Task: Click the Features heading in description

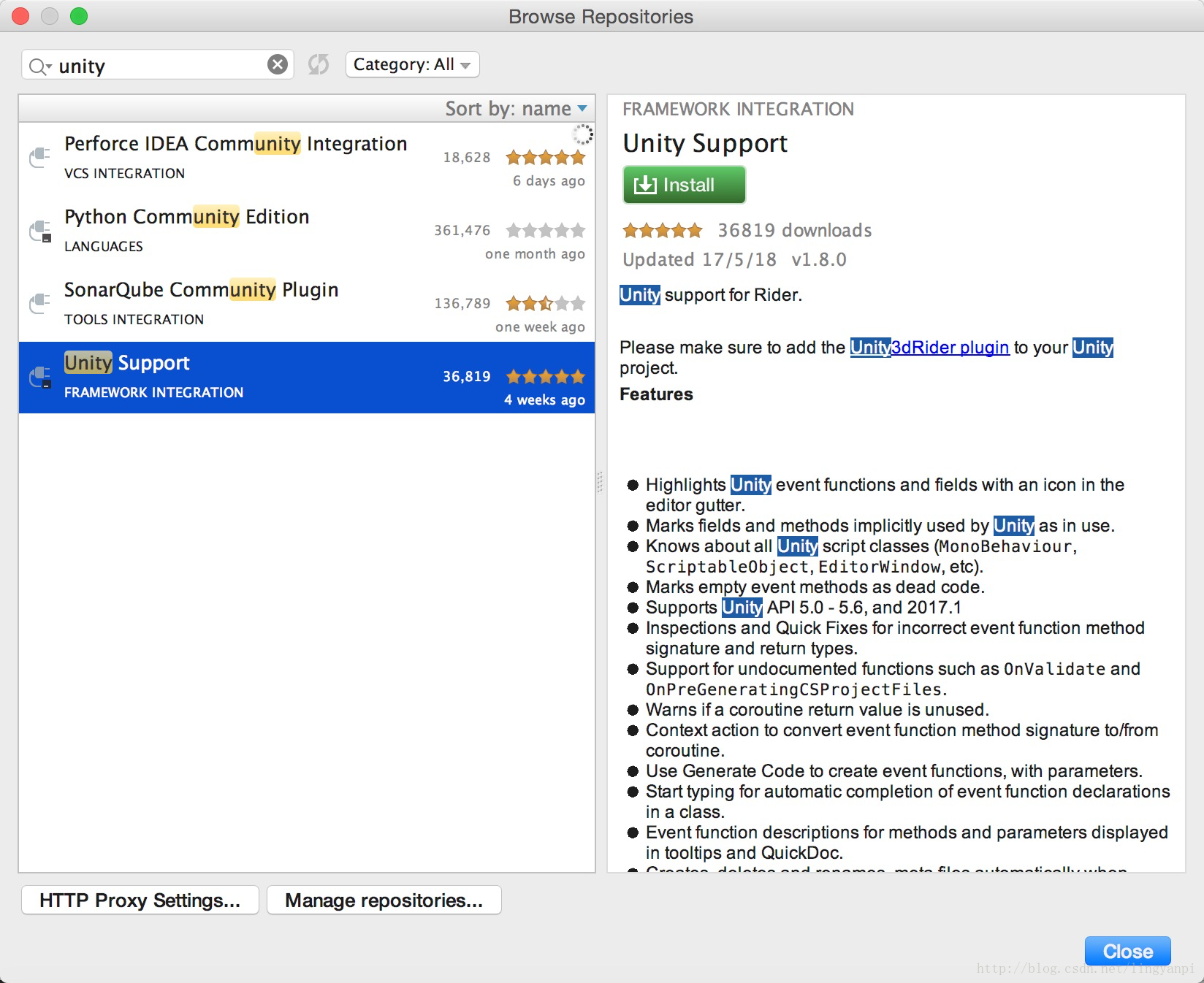Action: (x=656, y=394)
